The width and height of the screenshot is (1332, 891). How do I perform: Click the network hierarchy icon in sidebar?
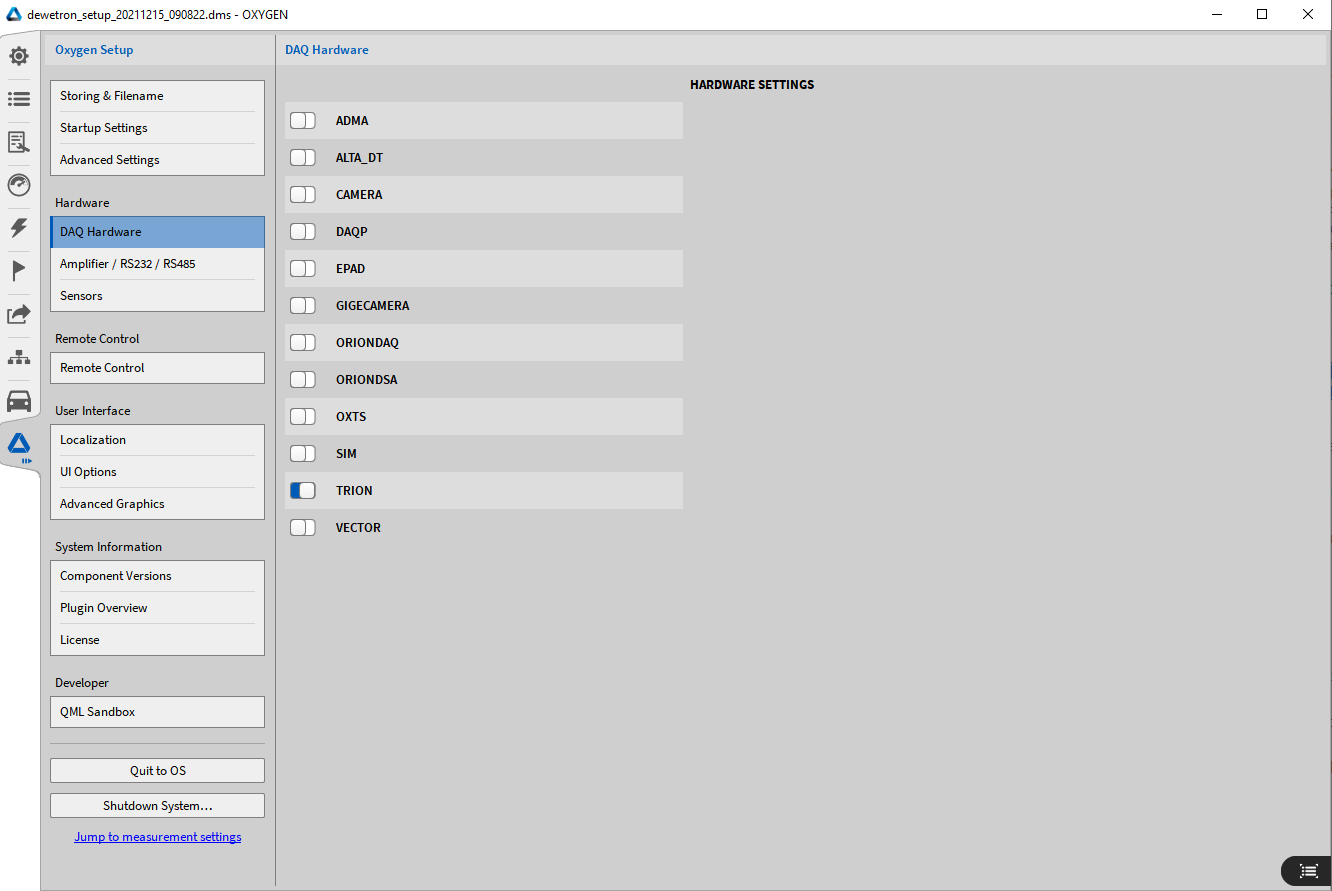19,358
